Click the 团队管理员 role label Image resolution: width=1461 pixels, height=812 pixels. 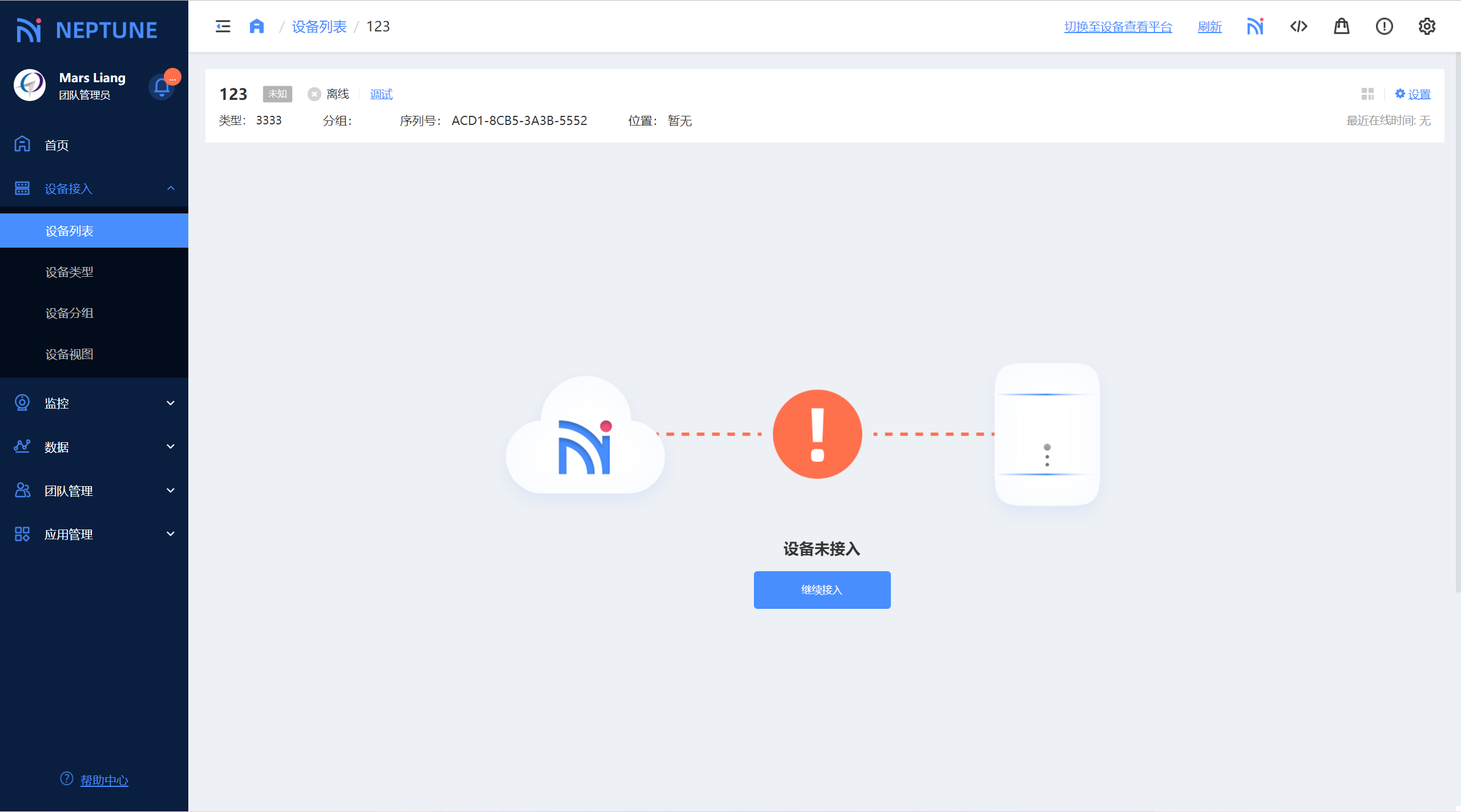point(84,95)
